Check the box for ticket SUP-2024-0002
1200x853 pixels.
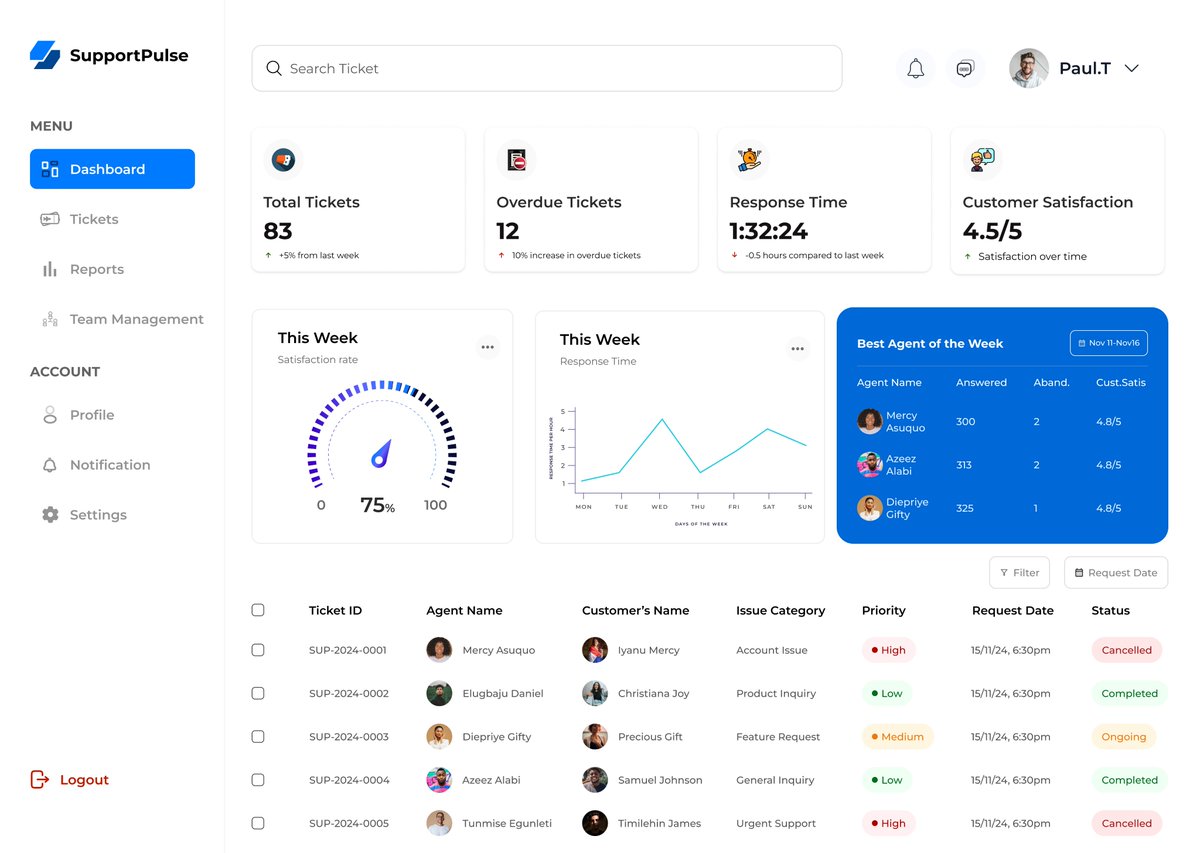(x=258, y=693)
